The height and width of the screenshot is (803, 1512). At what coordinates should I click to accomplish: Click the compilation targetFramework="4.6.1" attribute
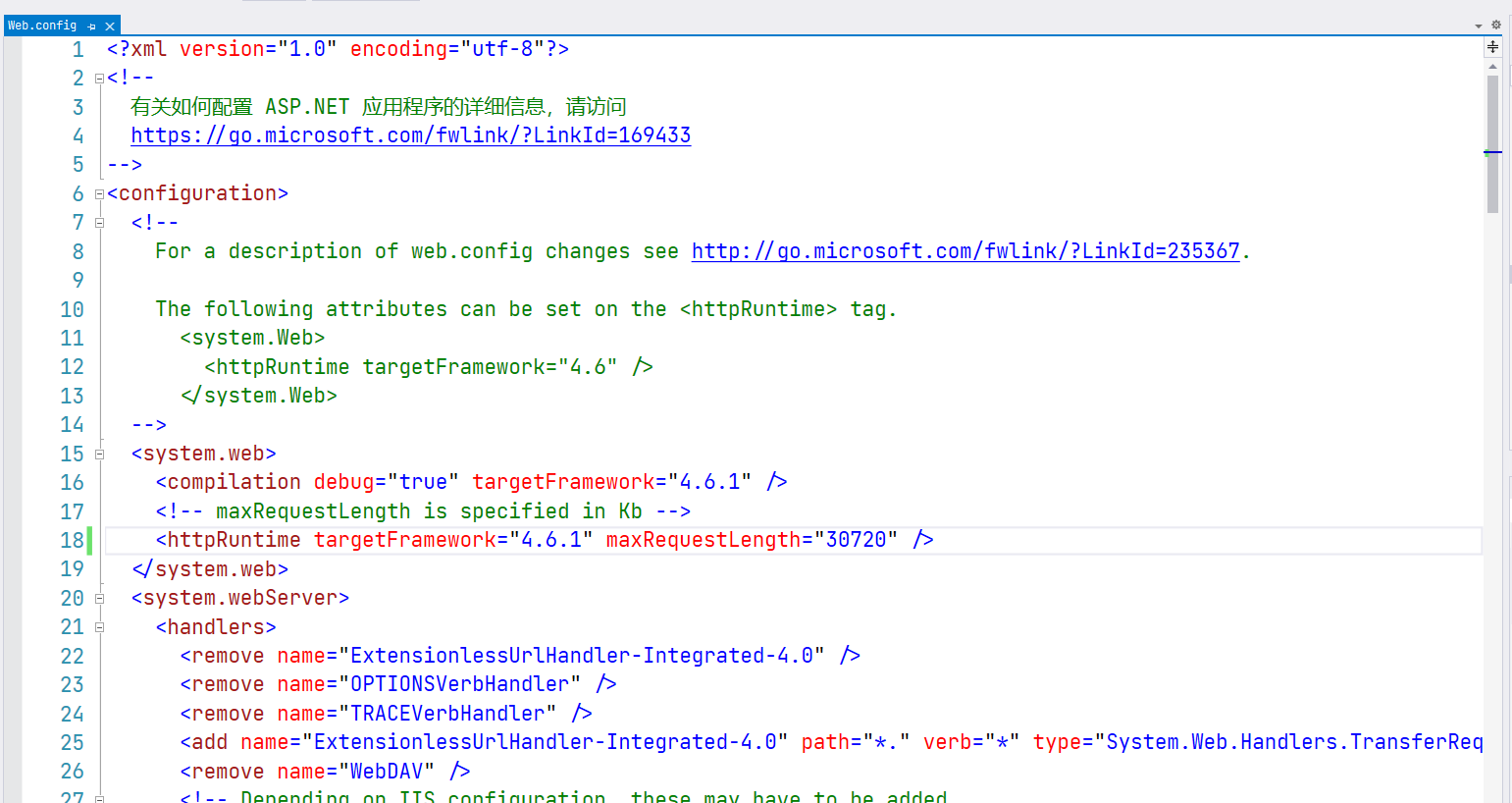[x=612, y=482]
